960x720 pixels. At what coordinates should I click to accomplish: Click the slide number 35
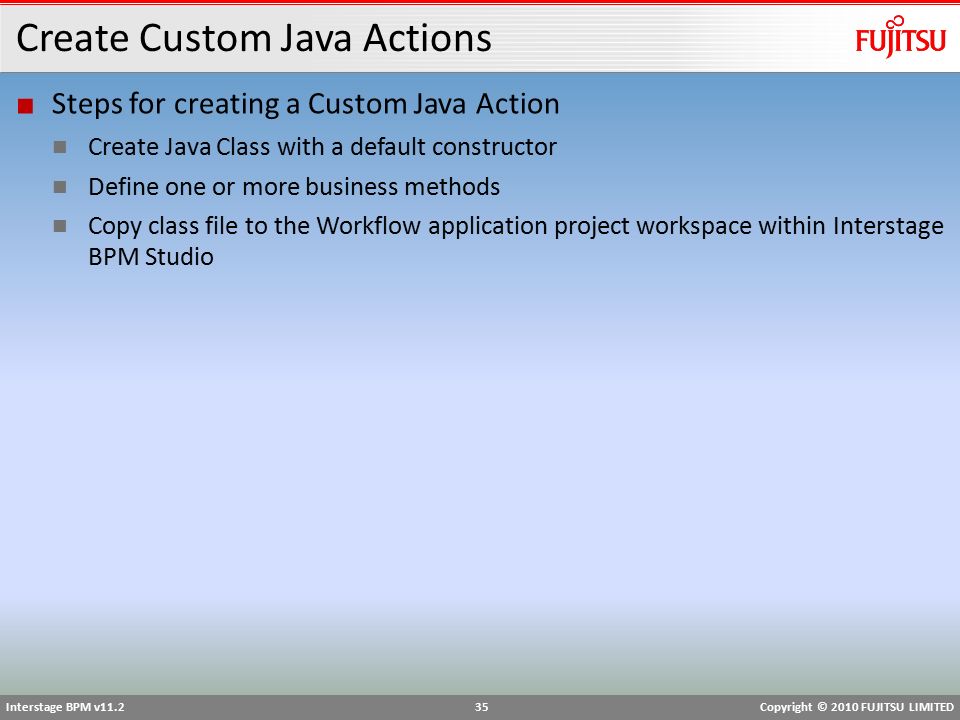tap(481, 707)
